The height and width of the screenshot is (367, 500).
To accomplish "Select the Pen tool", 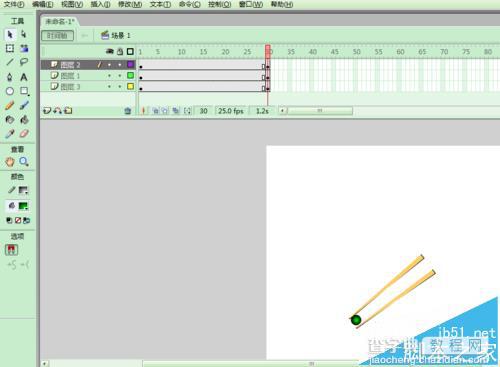I will pyautogui.click(x=10, y=77).
